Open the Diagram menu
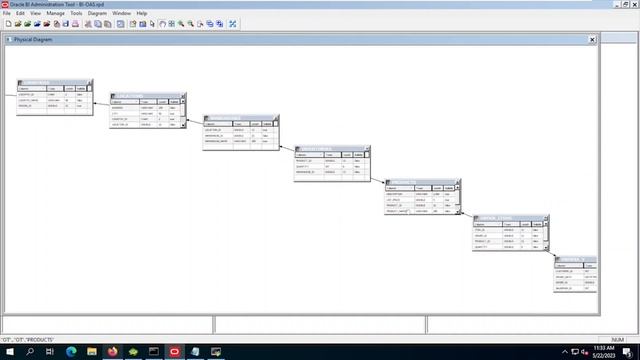Image resolution: width=640 pixels, height=360 pixels. point(97,13)
